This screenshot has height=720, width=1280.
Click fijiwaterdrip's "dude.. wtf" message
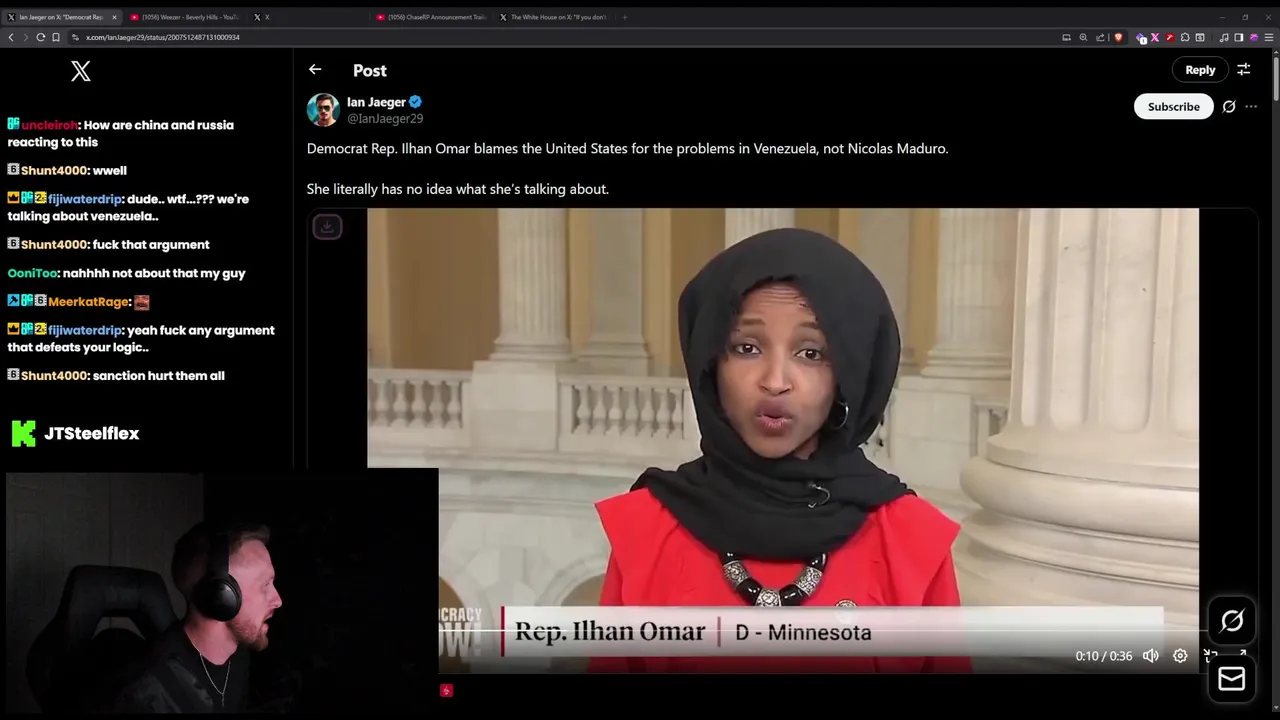128,207
